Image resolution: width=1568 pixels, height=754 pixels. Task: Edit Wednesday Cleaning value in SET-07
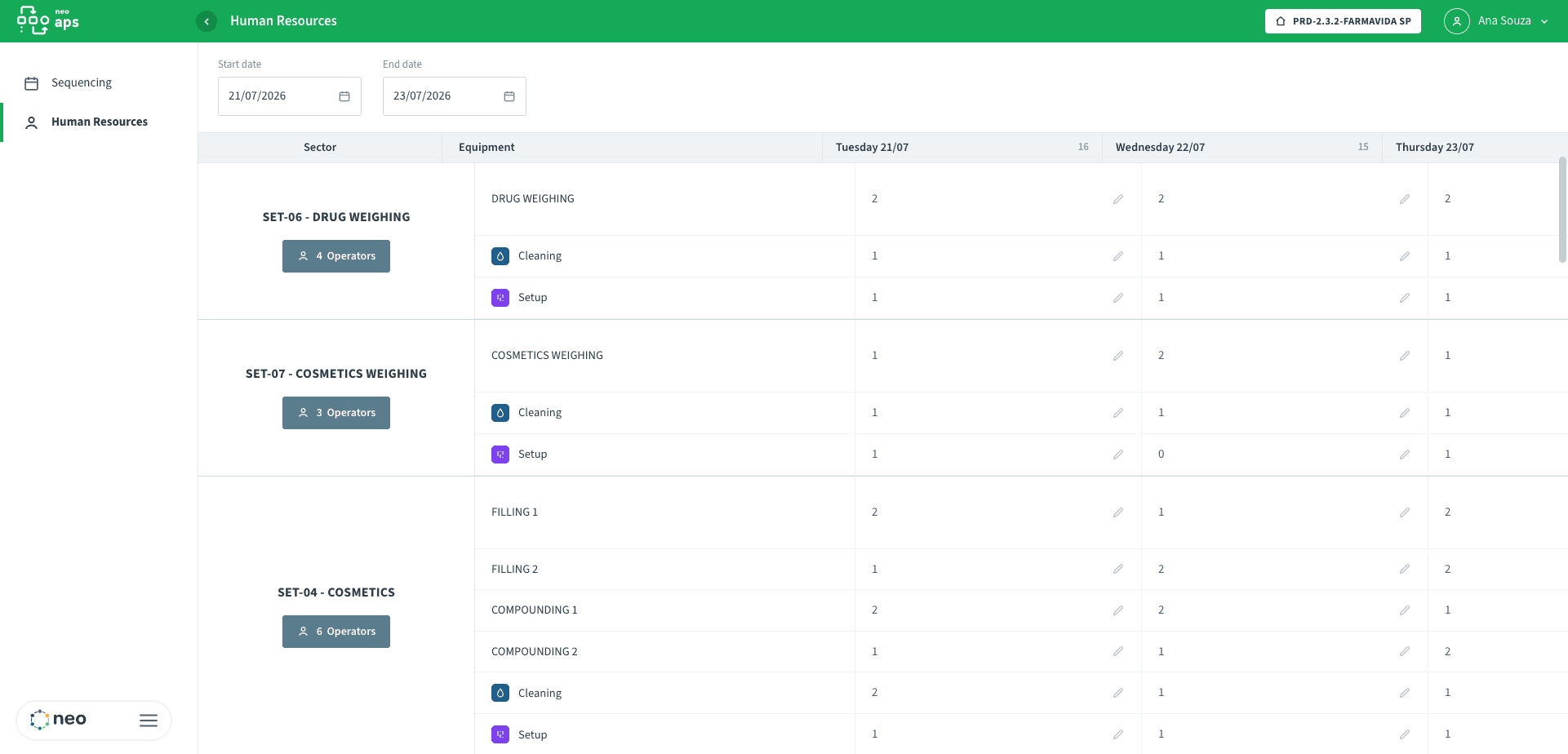click(x=1405, y=413)
